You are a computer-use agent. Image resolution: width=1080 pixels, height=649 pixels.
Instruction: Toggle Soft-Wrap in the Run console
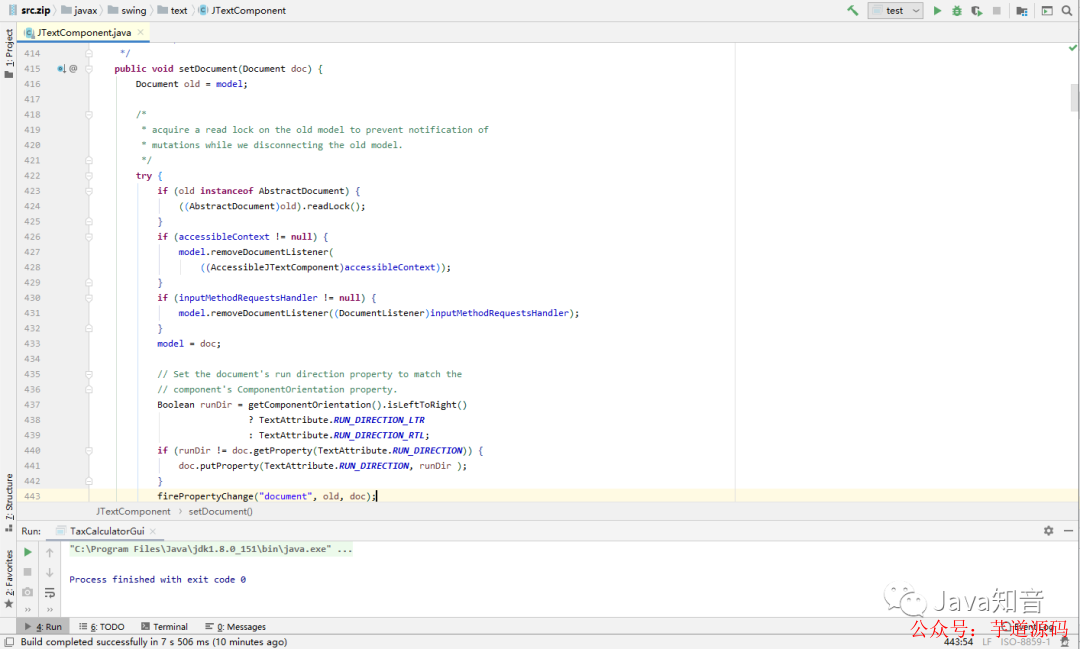click(50, 592)
